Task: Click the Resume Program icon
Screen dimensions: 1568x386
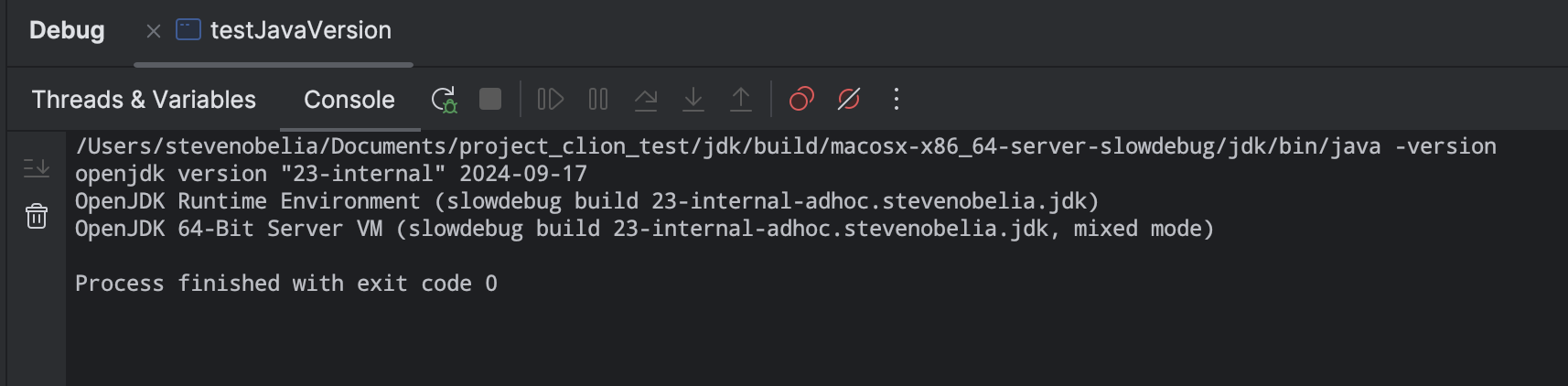Action: click(550, 99)
